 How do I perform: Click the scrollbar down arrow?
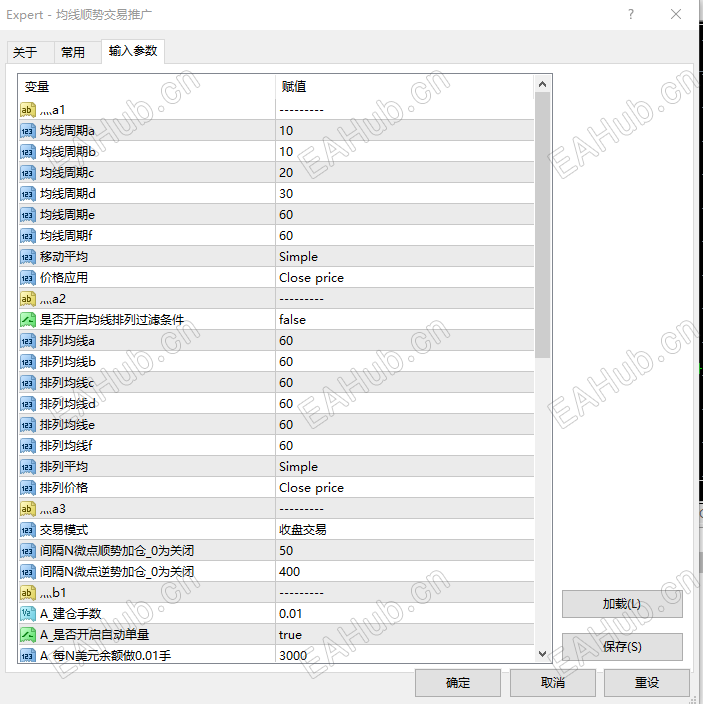[x=542, y=654]
